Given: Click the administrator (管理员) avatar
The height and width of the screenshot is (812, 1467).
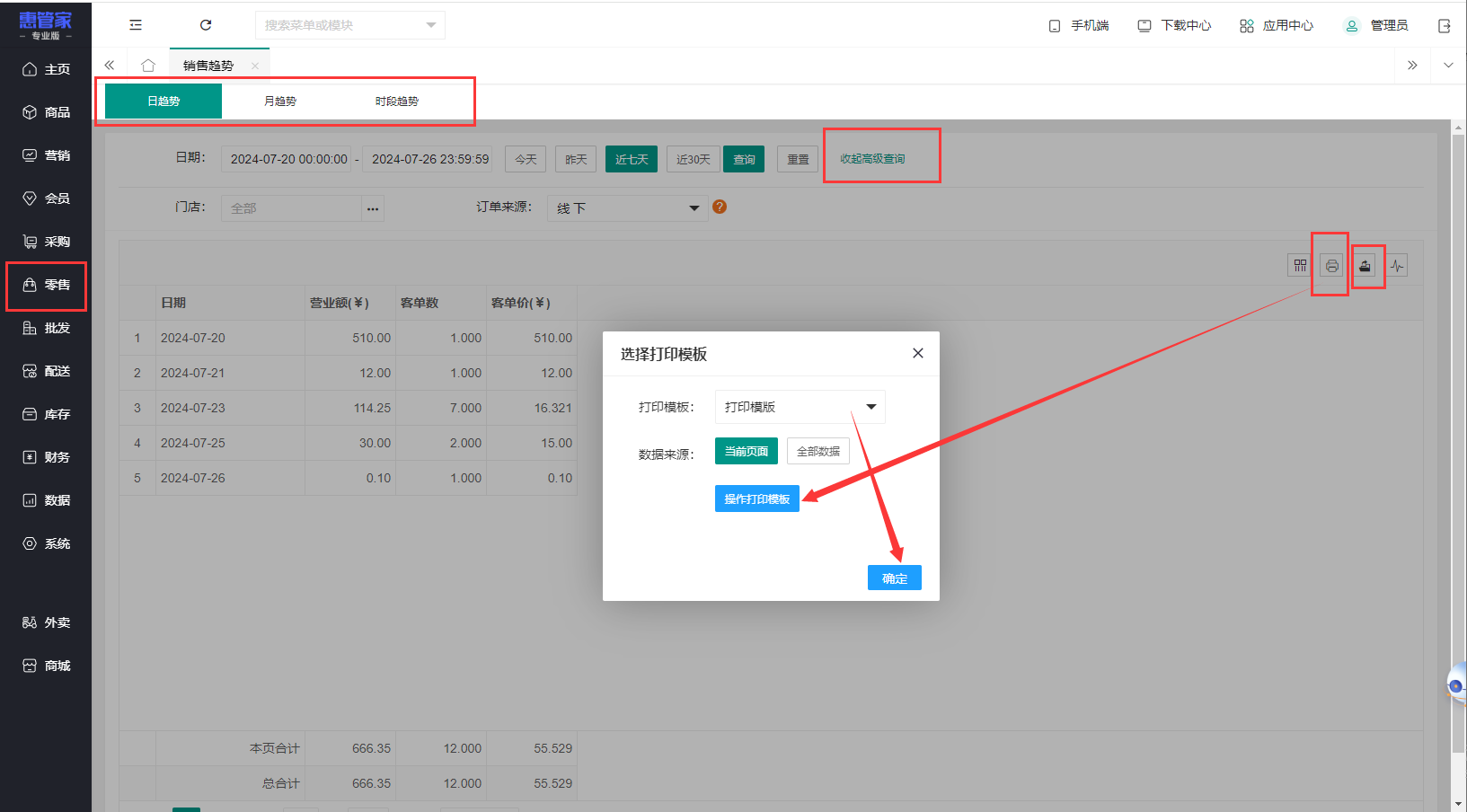Looking at the screenshot, I should coord(1351,25).
